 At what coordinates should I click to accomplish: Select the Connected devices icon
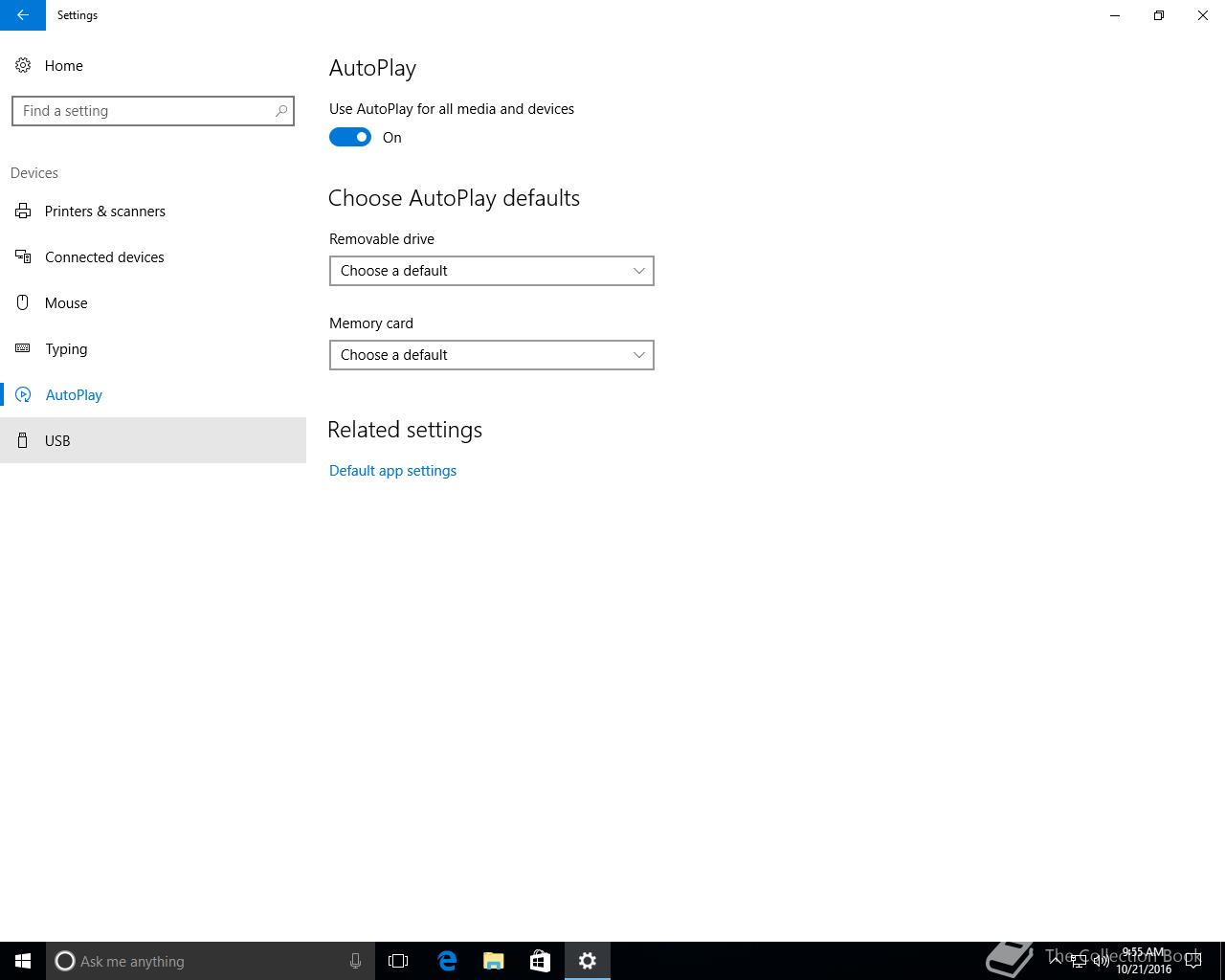tap(23, 256)
